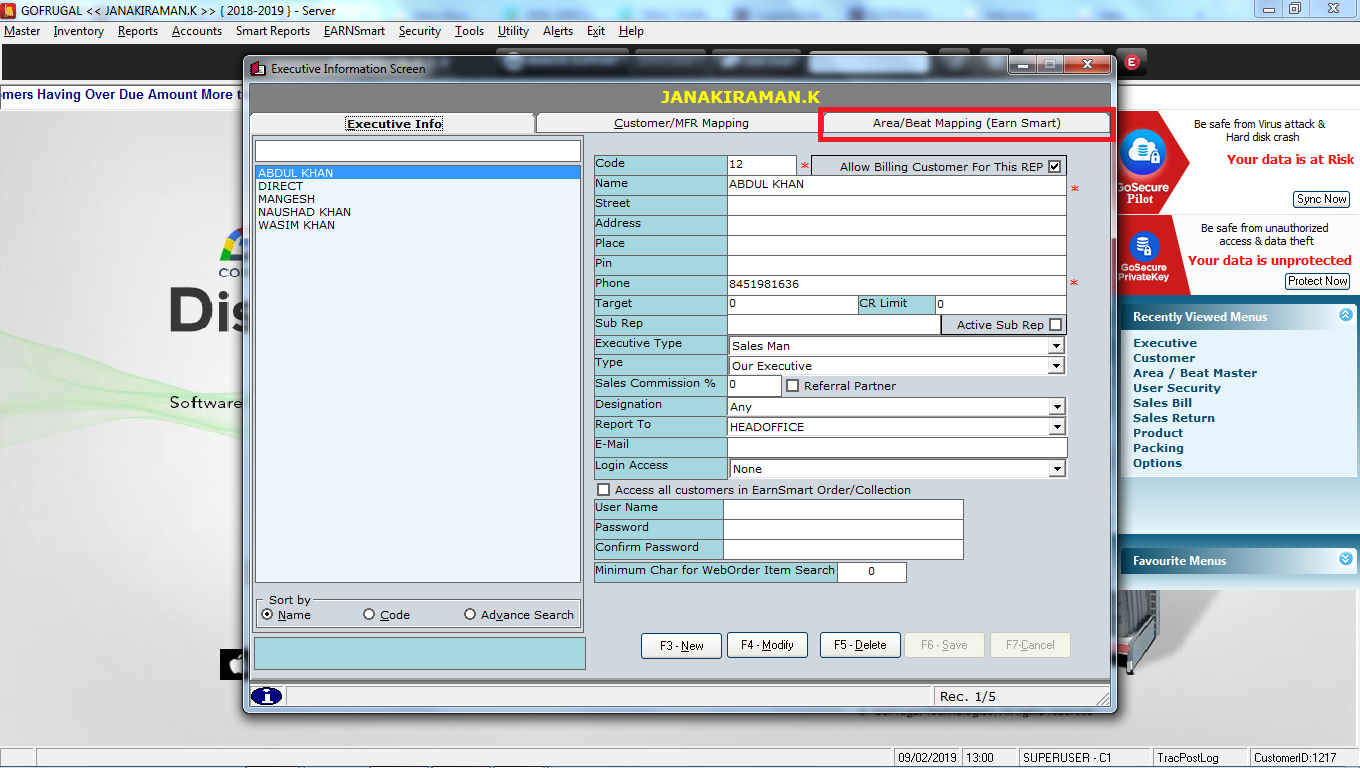This screenshot has width=1360, height=768.
Task: Open Packing recent link
Action: click(x=1158, y=448)
